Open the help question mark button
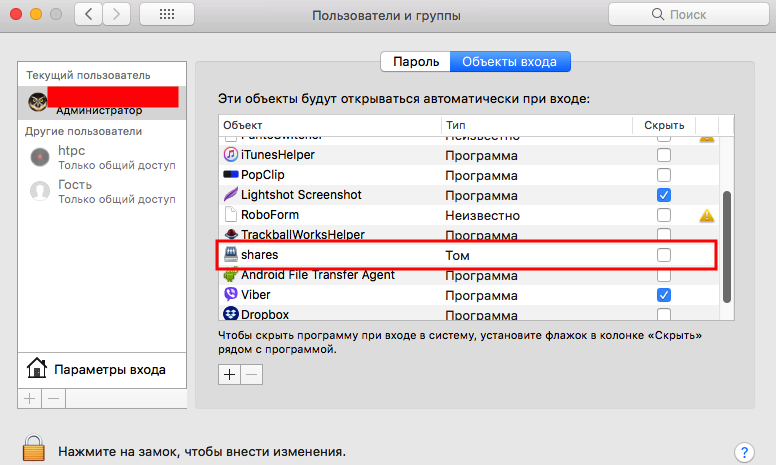 click(743, 452)
